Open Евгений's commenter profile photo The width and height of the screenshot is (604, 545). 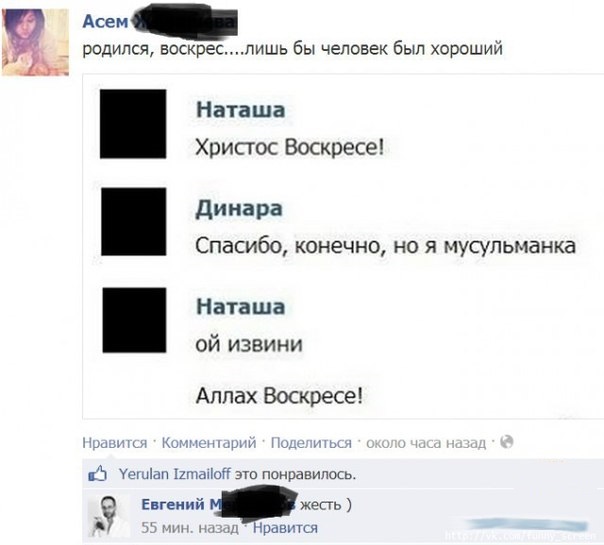[x=108, y=516]
